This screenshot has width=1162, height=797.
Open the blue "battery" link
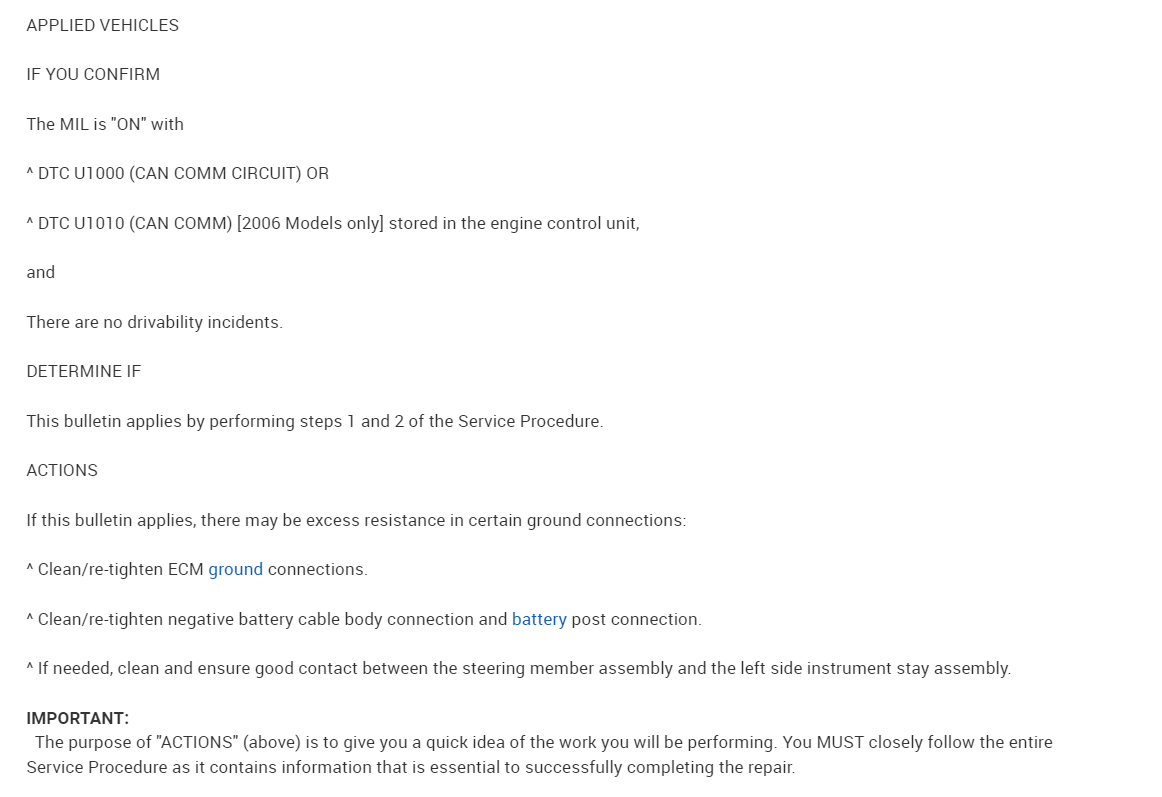click(539, 620)
